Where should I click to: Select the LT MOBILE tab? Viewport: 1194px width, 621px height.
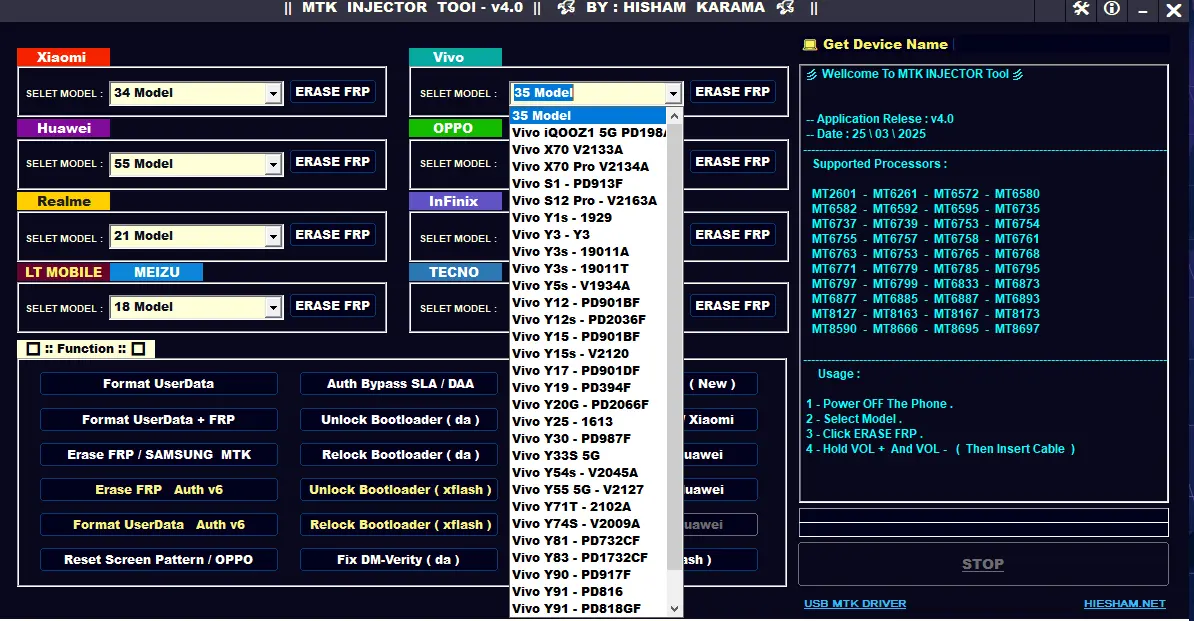point(63,271)
